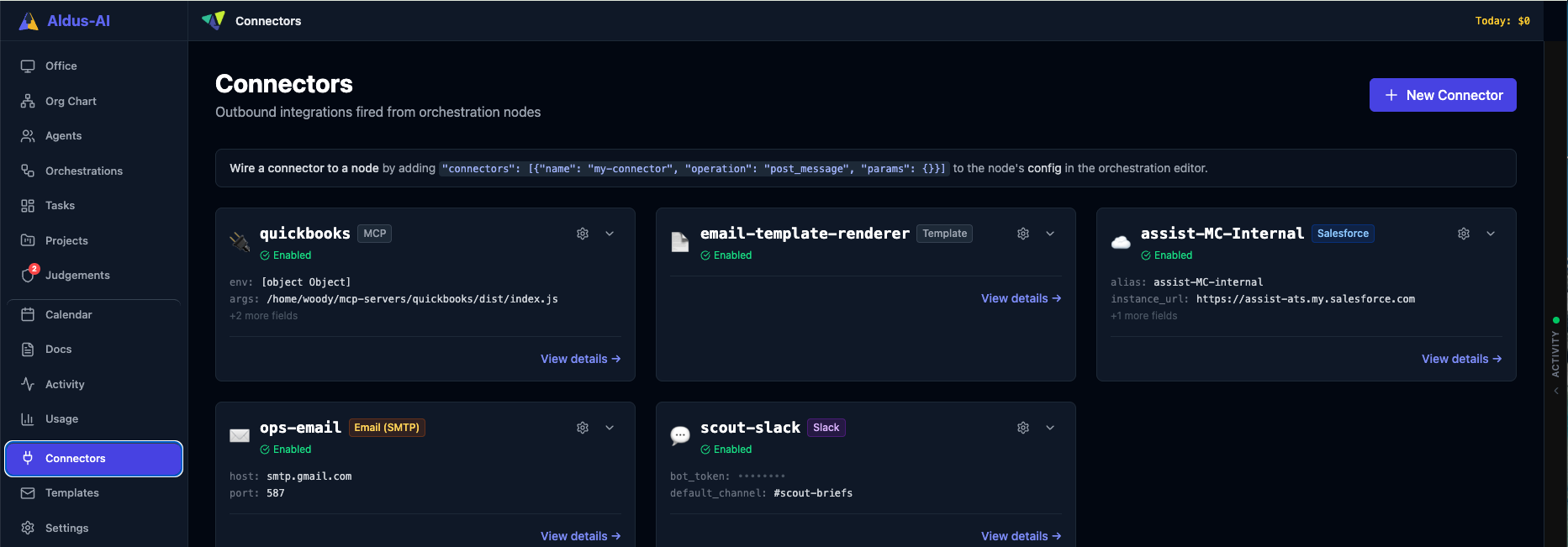Open settings gear for ops-email connector
Image resolution: width=1568 pixels, height=547 pixels.
click(583, 428)
